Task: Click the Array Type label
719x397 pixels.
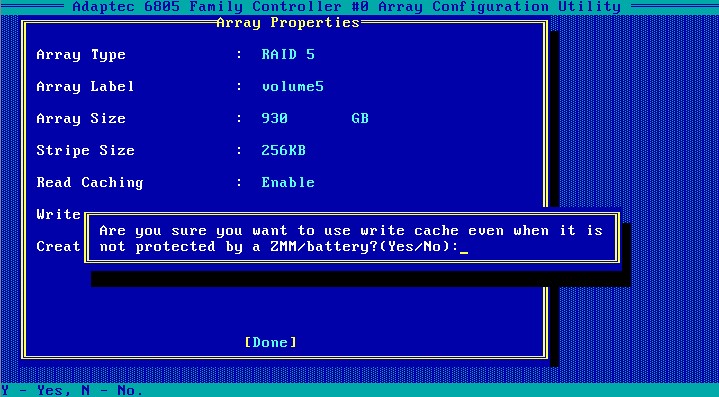Action: click(x=81, y=55)
